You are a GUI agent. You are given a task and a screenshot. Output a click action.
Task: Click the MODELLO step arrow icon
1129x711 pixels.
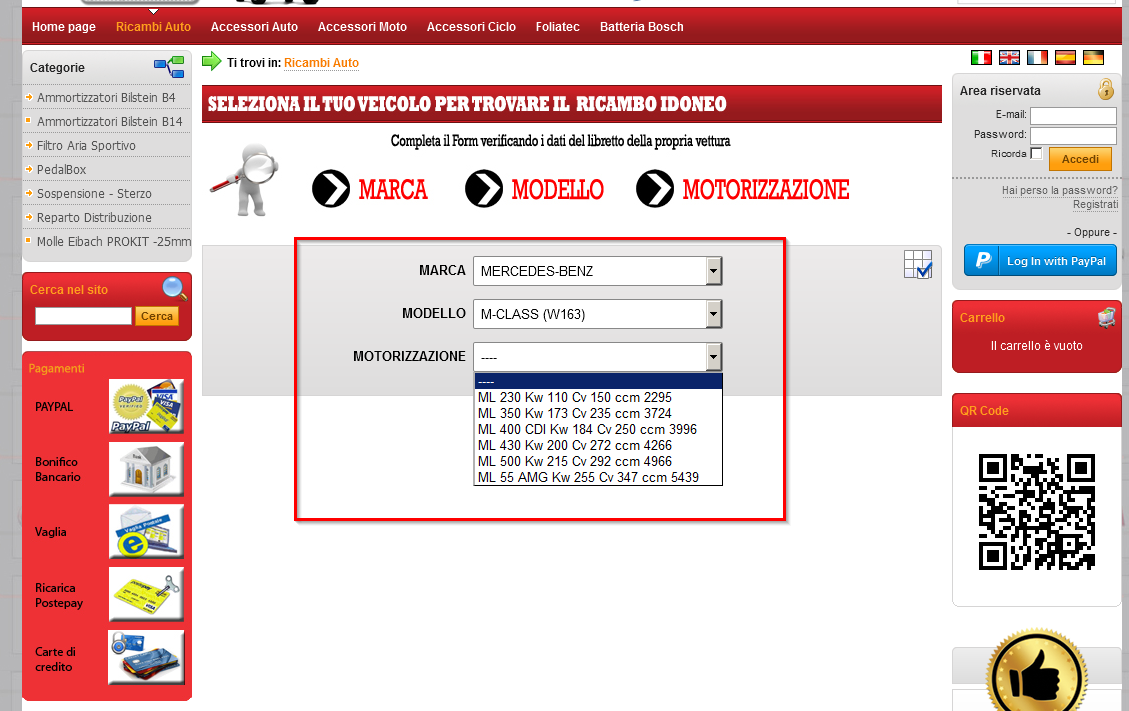tap(484, 189)
